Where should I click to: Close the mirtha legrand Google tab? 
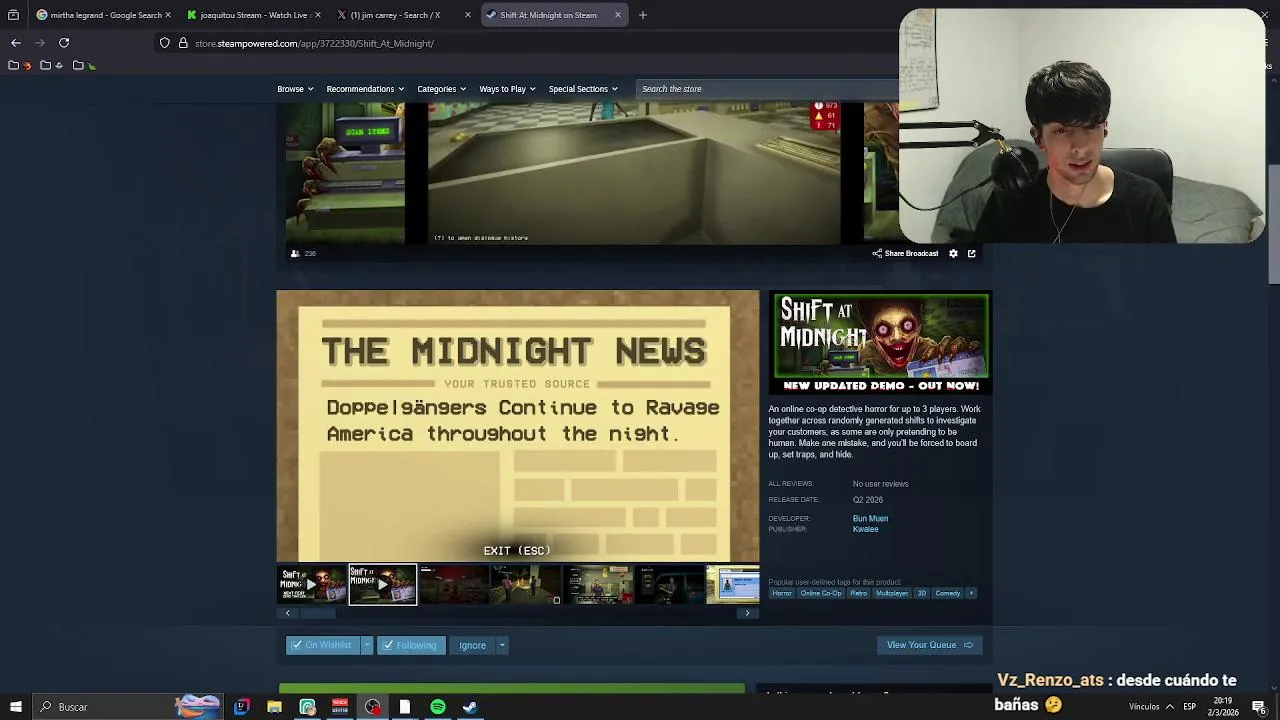coord(168,15)
